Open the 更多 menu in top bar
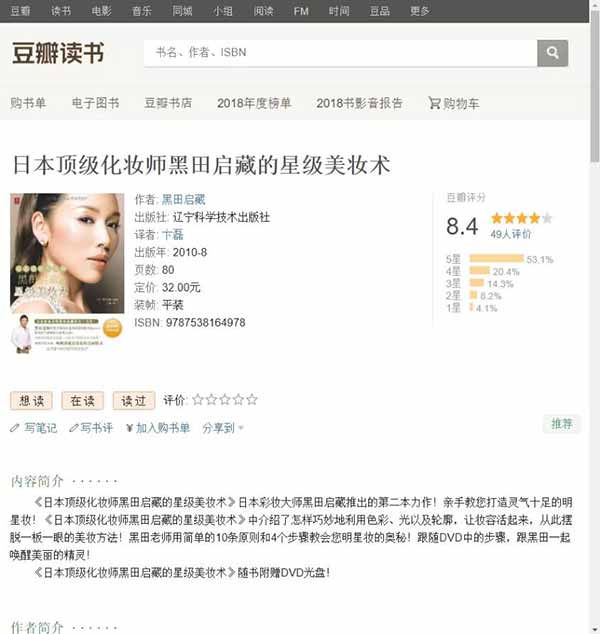Image resolution: width=600 pixels, height=634 pixels. (x=419, y=11)
